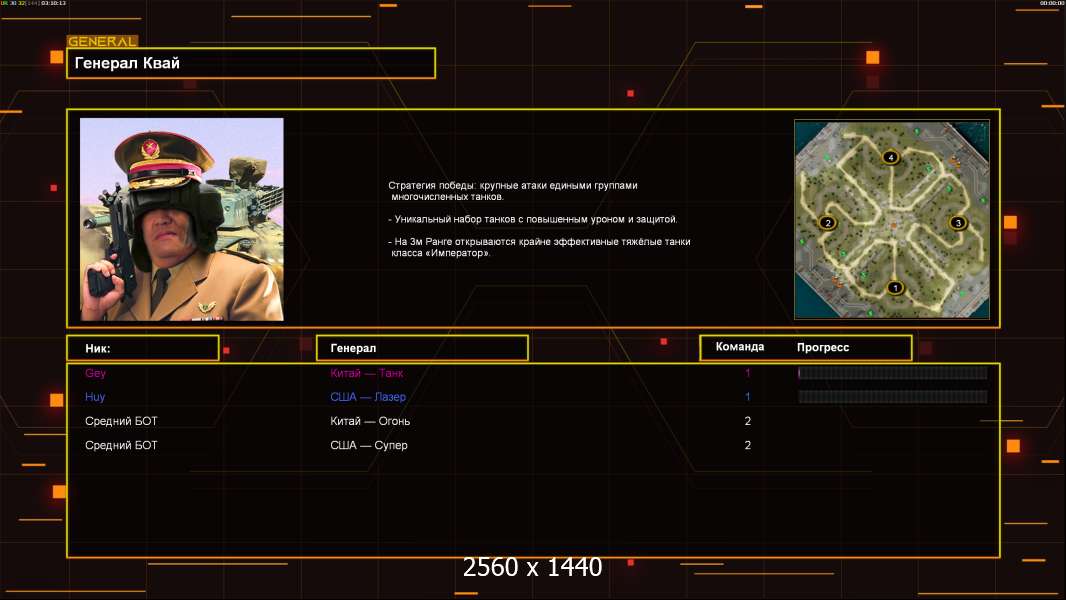Select player name 'Gey'
The image size is (1066, 600).
tap(95, 373)
